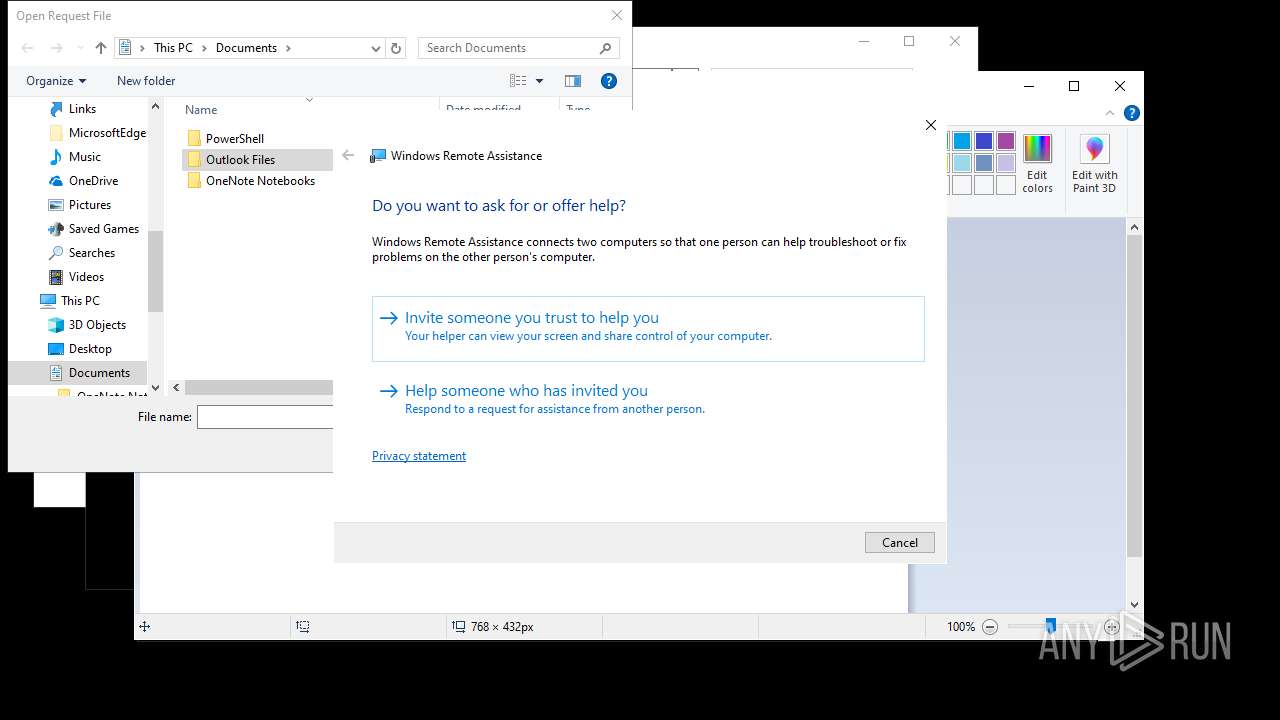Expand address bar previous locations dropdown

[x=376, y=48]
